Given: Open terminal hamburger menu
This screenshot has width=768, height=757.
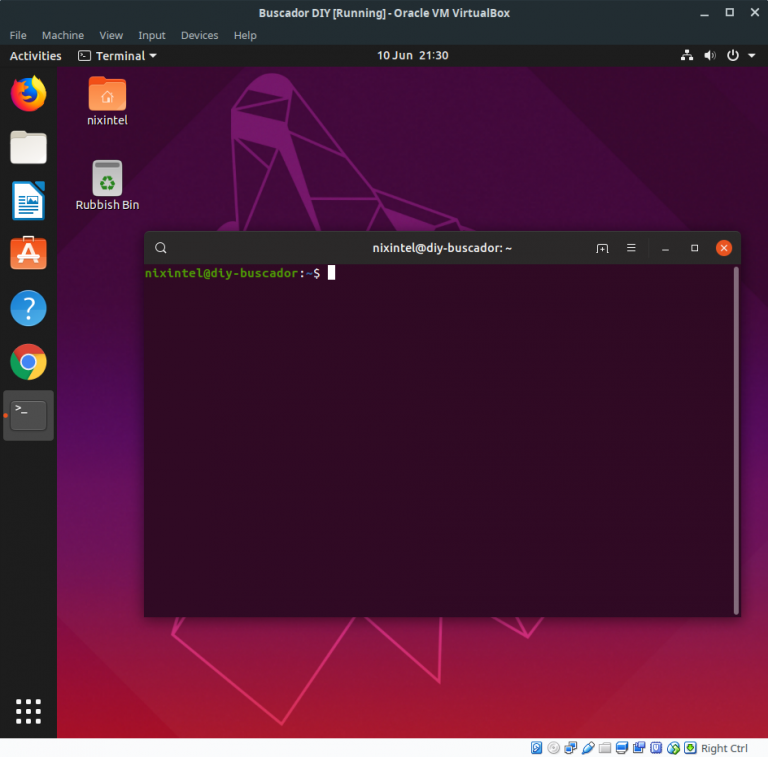Looking at the screenshot, I should (631, 248).
